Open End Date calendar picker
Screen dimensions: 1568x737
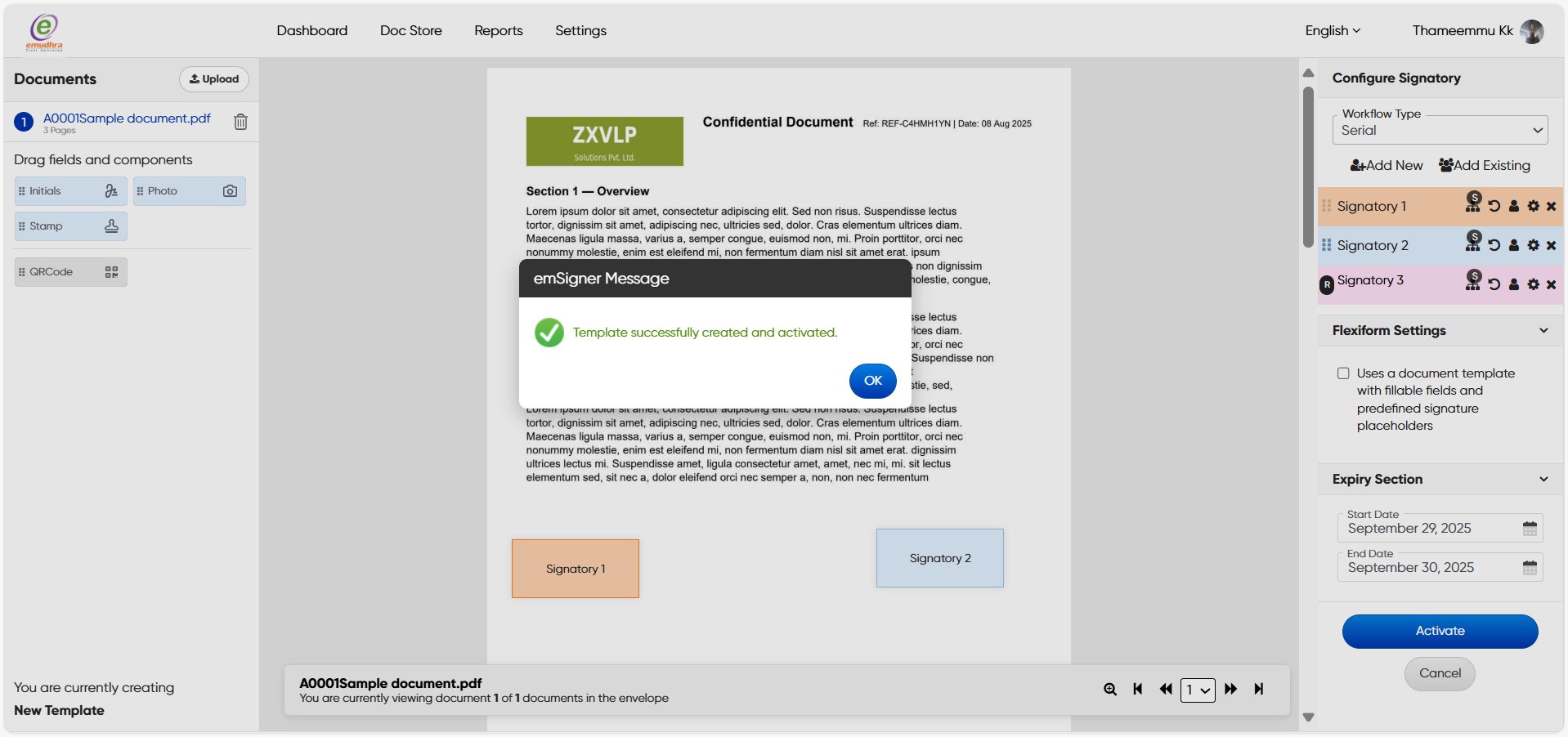pyautogui.click(x=1530, y=568)
